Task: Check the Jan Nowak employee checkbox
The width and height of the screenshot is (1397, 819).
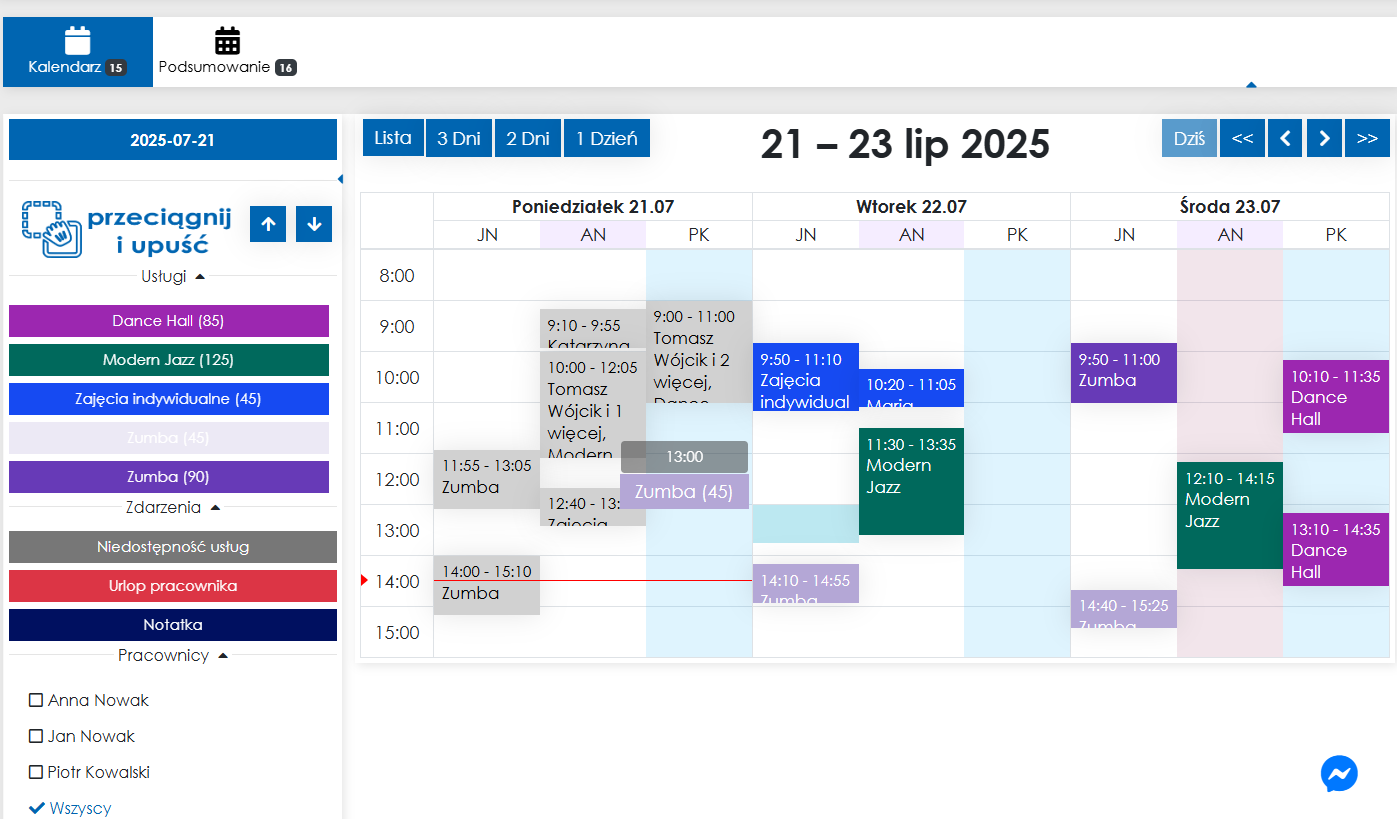Action: [36, 736]
